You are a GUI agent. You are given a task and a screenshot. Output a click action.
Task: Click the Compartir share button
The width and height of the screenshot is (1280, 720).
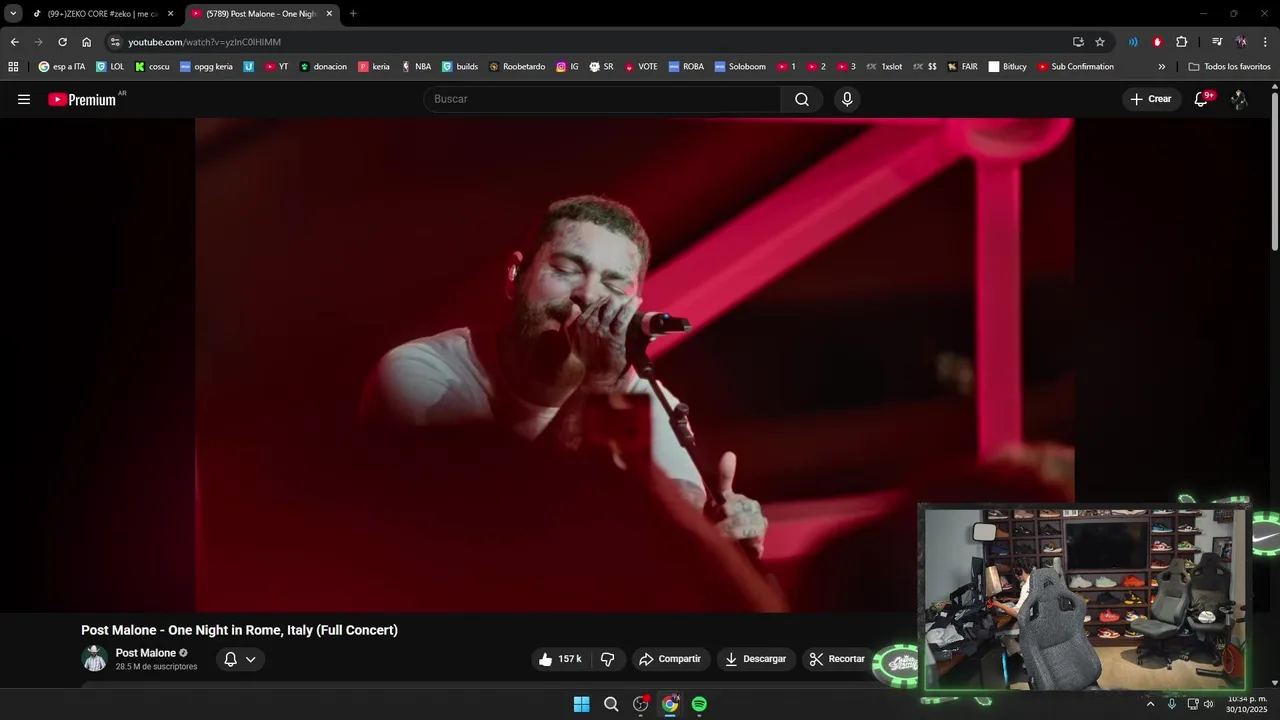(x=671, y=659)
